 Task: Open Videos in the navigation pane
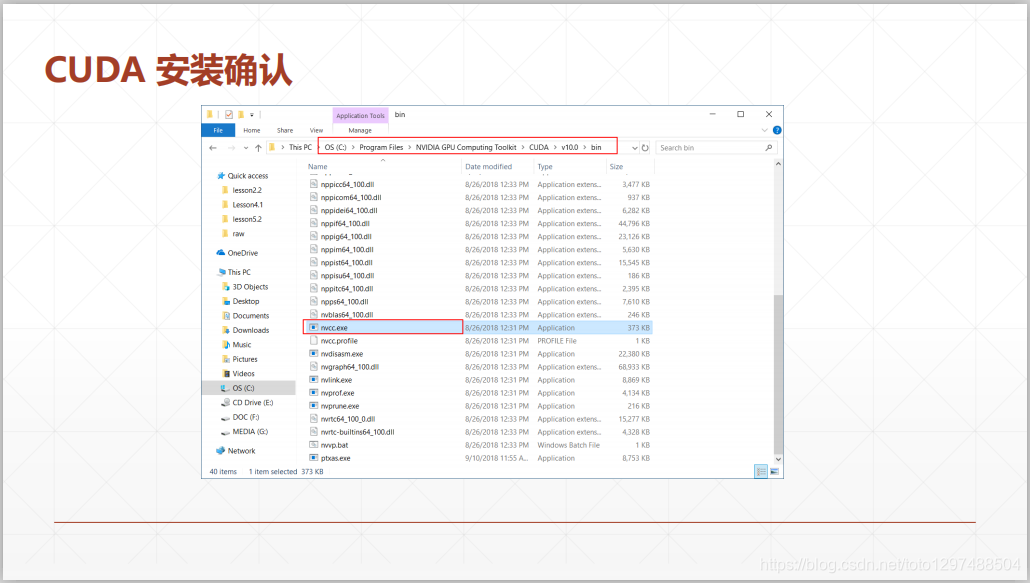point(238,374)
